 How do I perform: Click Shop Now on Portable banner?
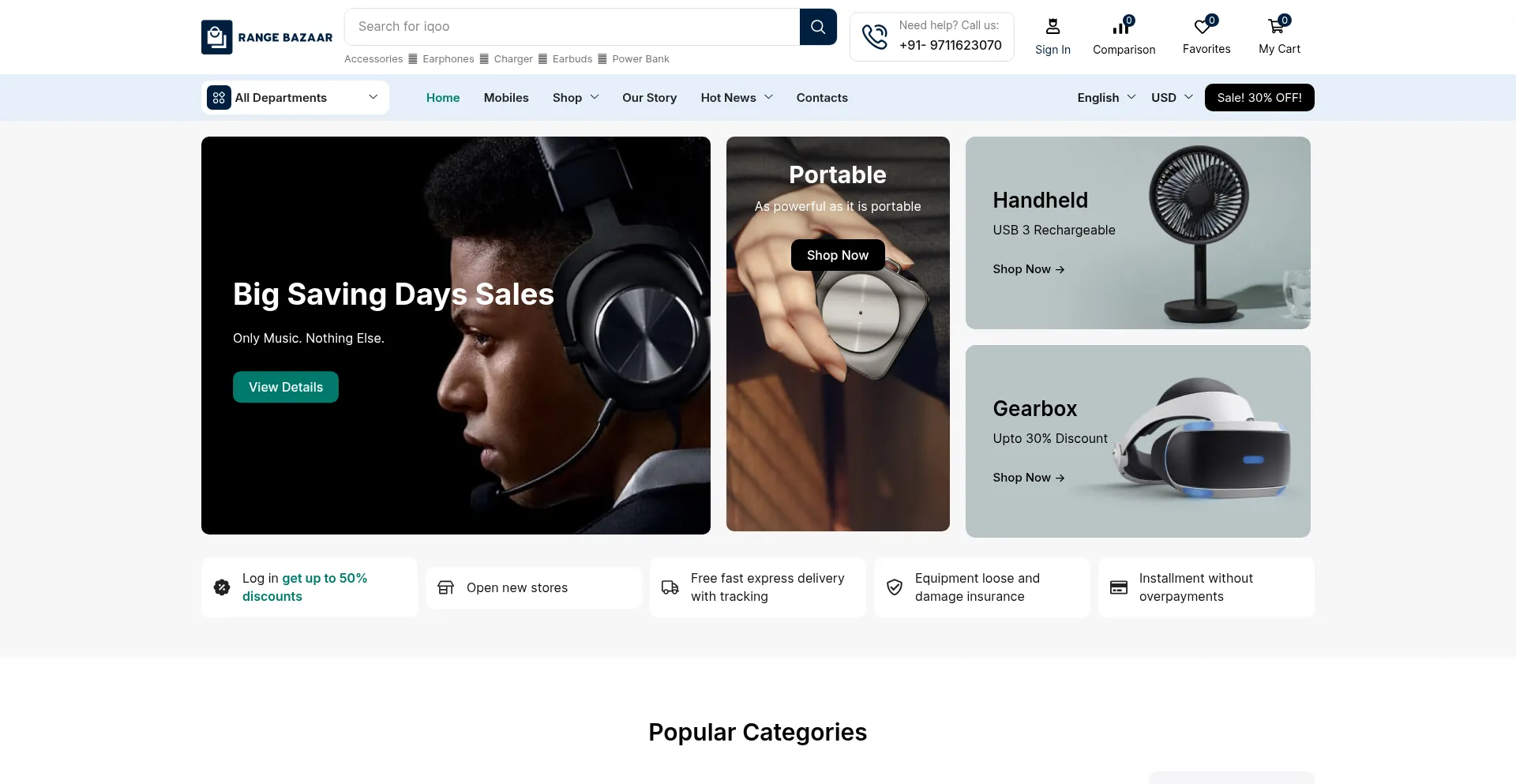[837, 255]
